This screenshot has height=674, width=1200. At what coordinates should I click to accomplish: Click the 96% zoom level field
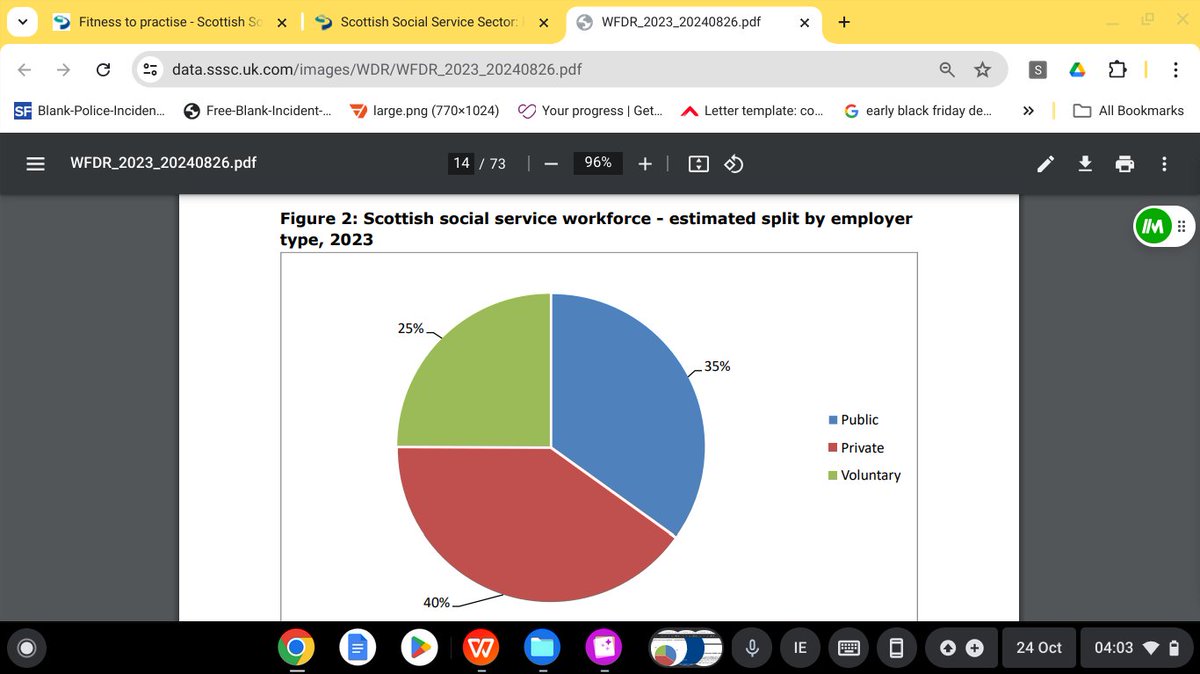598,162
